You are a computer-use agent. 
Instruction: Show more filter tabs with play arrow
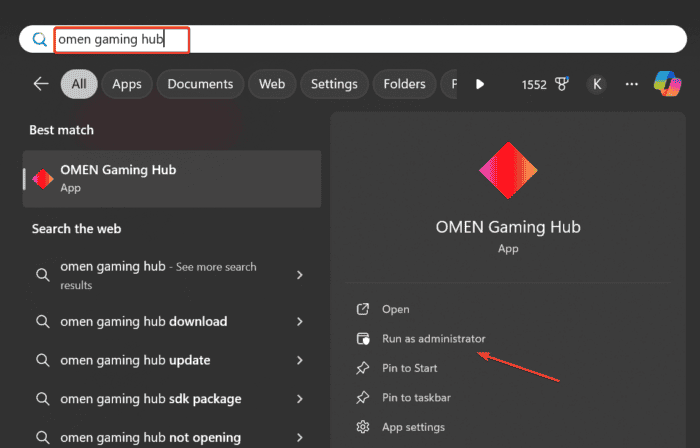coord(480,84)
